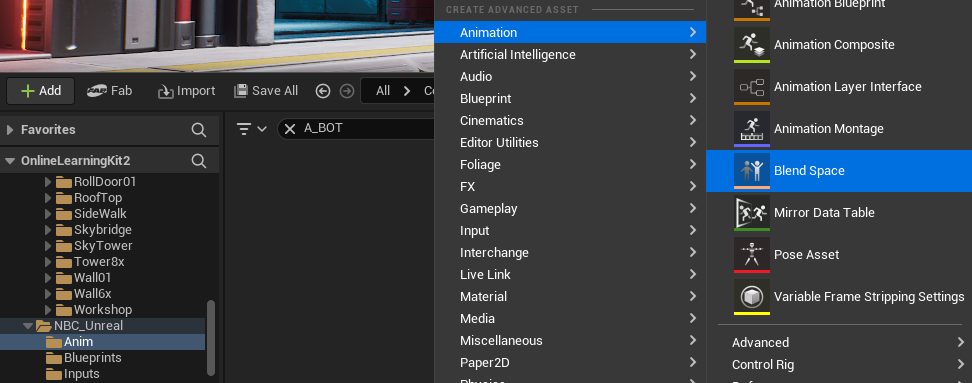The height and width of the screenshot is (383, 972).
Task: Open the Input submenu
Action: coord(570,231)
